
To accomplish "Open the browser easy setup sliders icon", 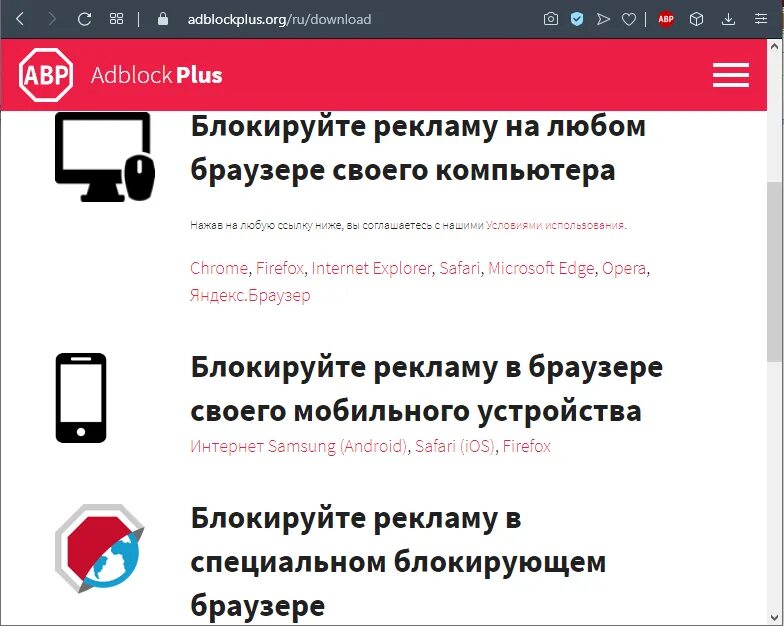I will pyautogui.click(x=760, y=19).
